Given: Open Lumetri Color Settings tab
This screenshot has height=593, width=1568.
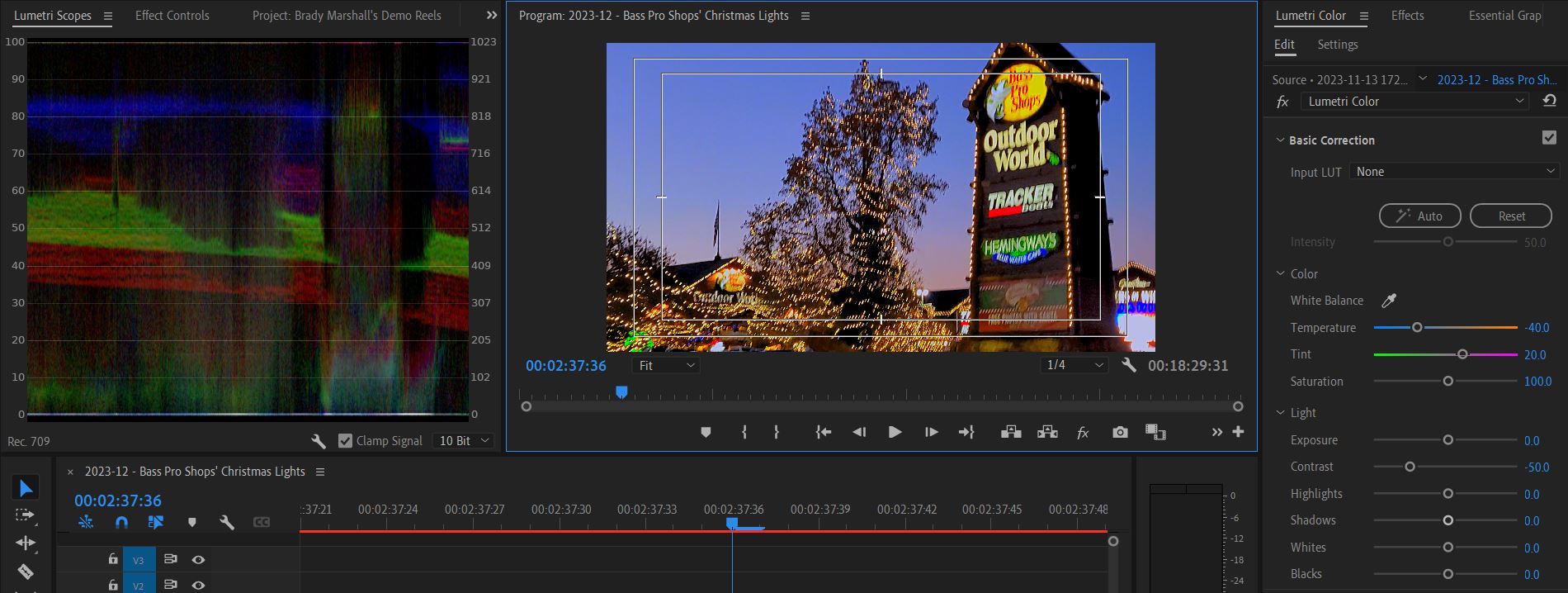Looking at the screenshot, I should pos(1337,45).
